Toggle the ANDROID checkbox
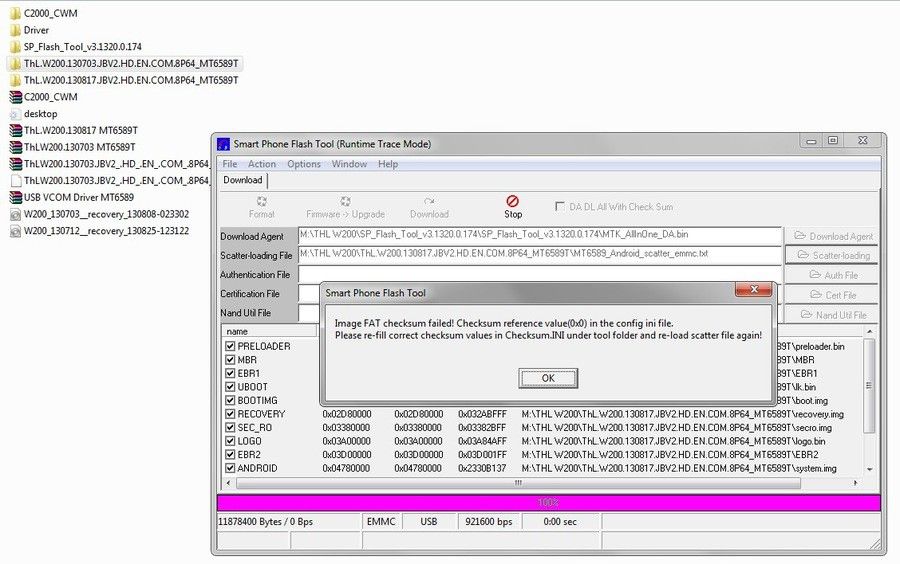 point(230,468)
